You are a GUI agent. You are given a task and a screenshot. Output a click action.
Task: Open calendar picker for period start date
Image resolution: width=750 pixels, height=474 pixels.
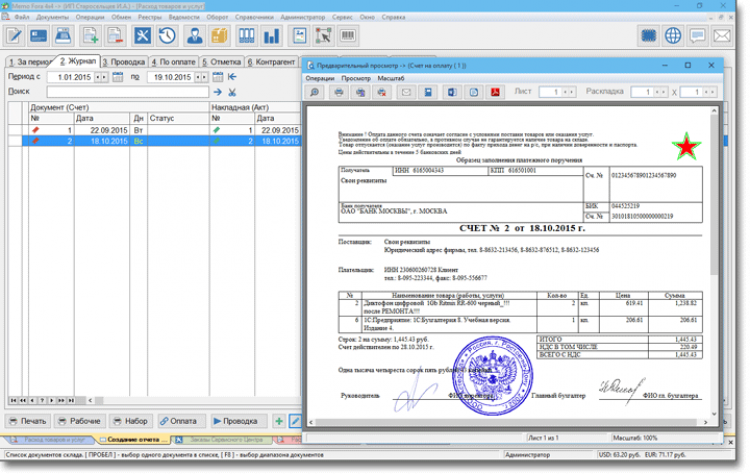click(119, 77)
